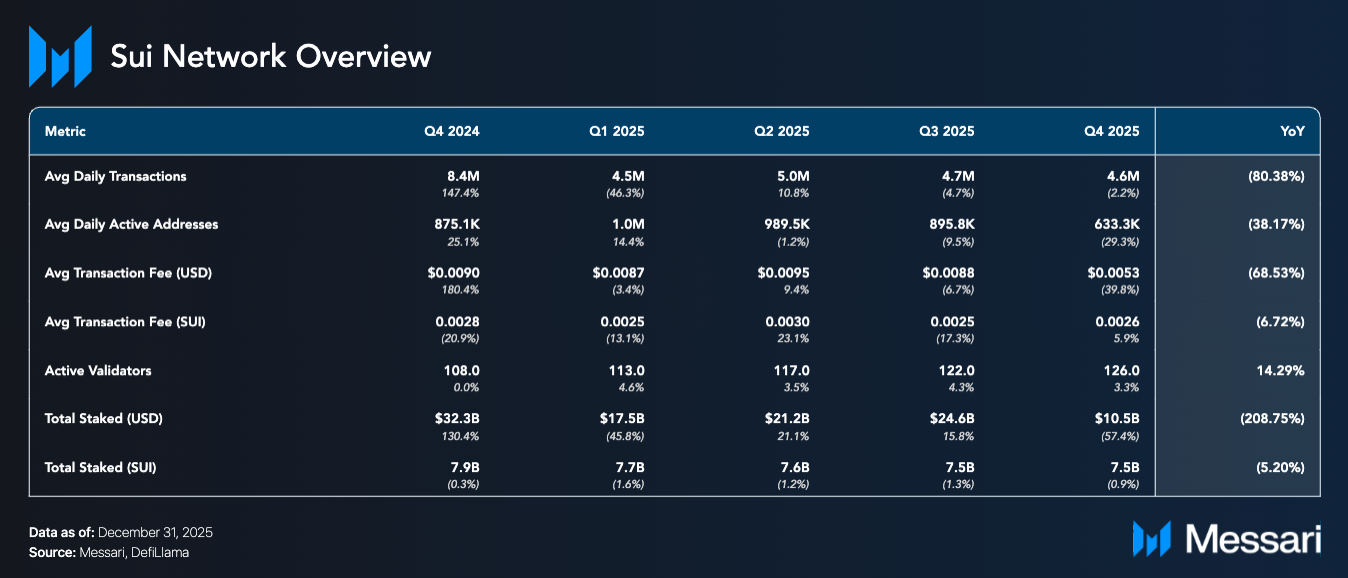The height and width of the screenshot is (578, 1348).
Task: Click the $32.3B staked value
Action: (459, 419)
